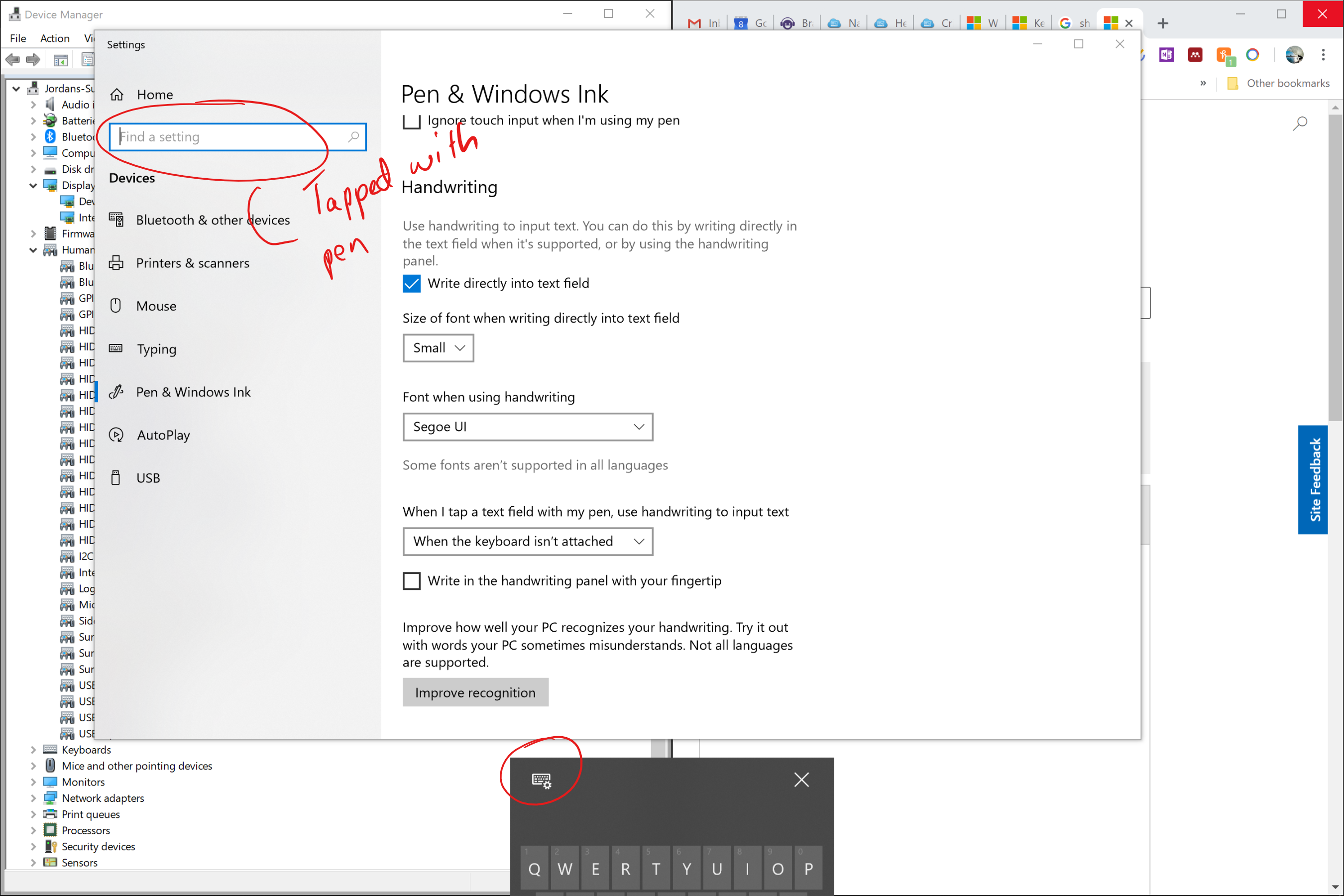Click the touch keyboard settings icon
Screen dimensions: 1344x896
pos(541,780)
